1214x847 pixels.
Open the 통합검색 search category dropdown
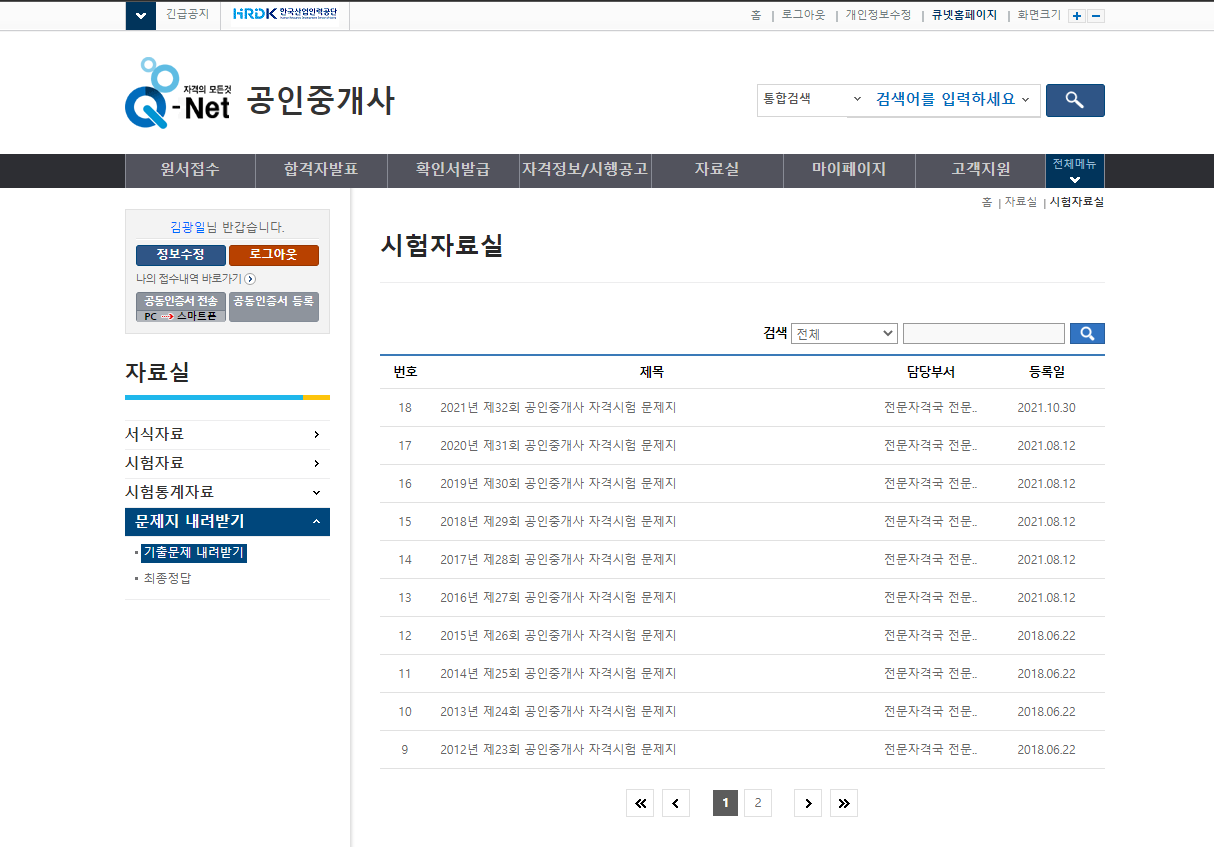click(x=810, y=100)
